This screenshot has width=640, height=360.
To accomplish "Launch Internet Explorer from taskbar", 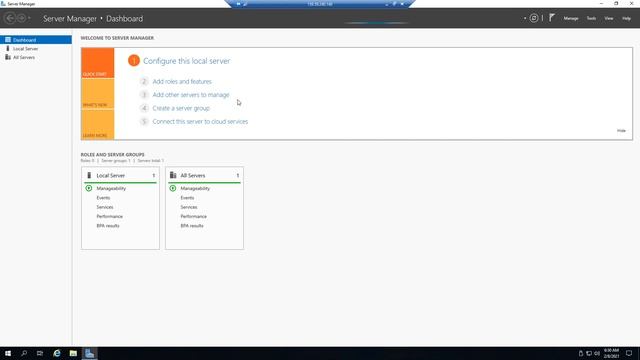I will click(57, 353).
